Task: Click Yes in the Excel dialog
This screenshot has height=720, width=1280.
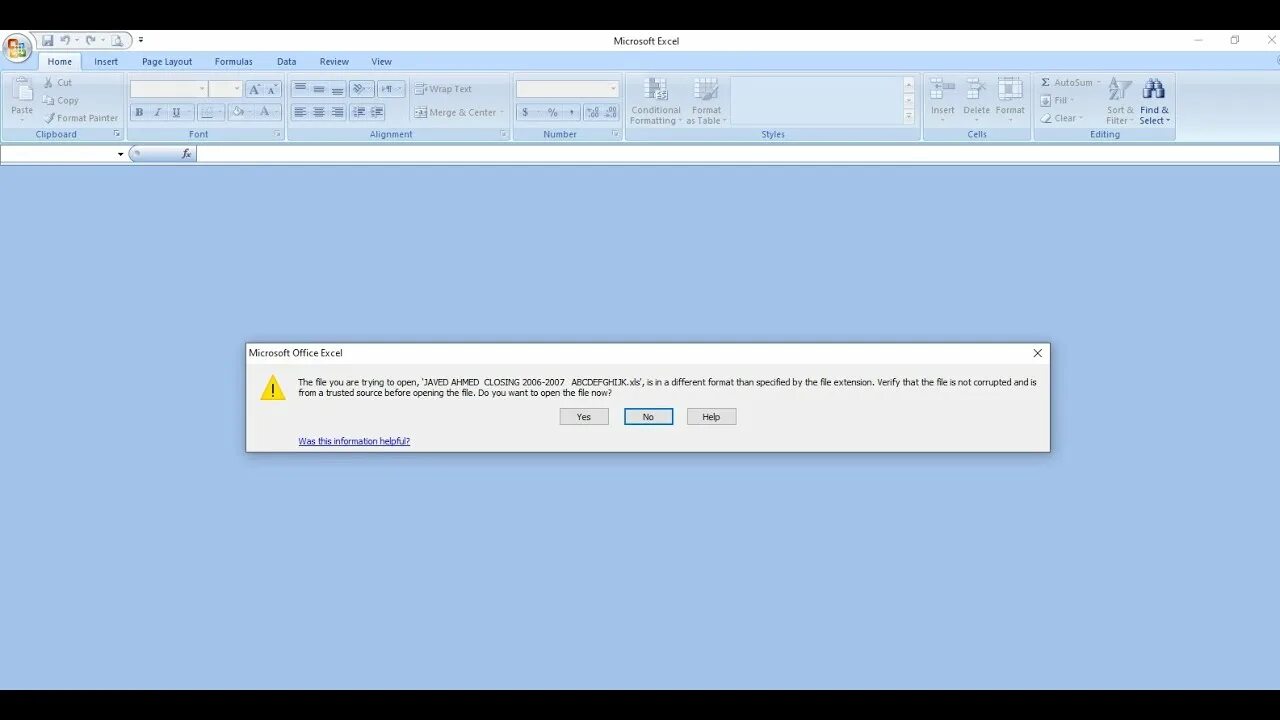Action: click(584, 417)
